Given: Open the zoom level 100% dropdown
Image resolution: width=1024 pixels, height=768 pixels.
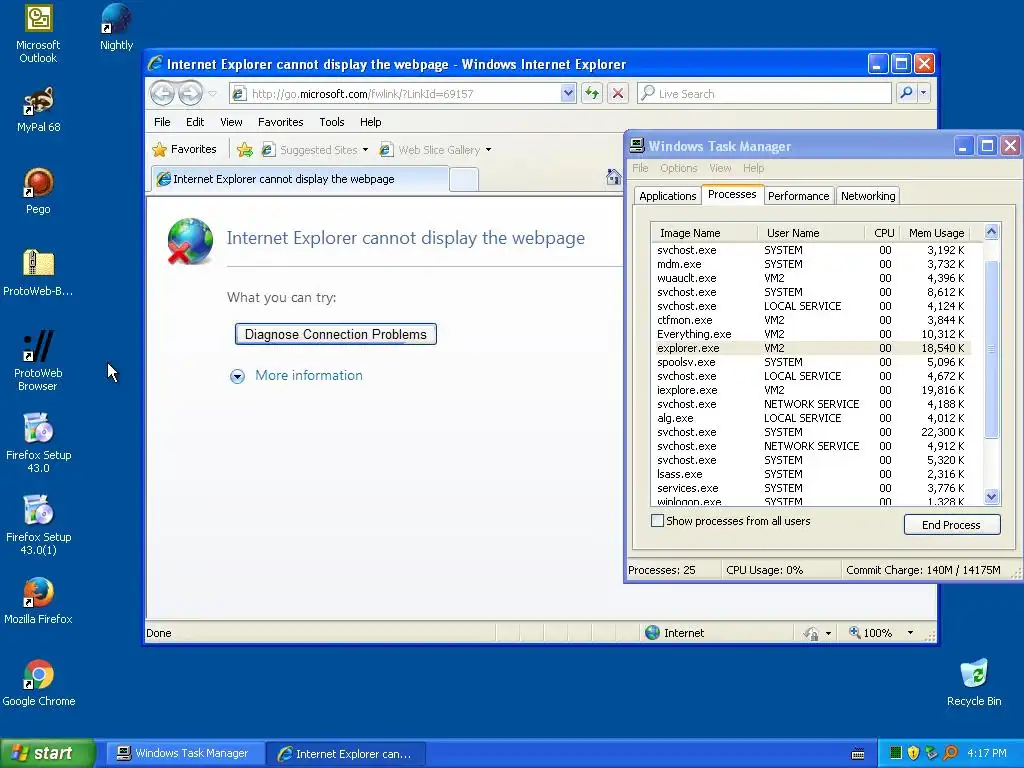Looking at the screenshot, I should (x=910, y=632).
